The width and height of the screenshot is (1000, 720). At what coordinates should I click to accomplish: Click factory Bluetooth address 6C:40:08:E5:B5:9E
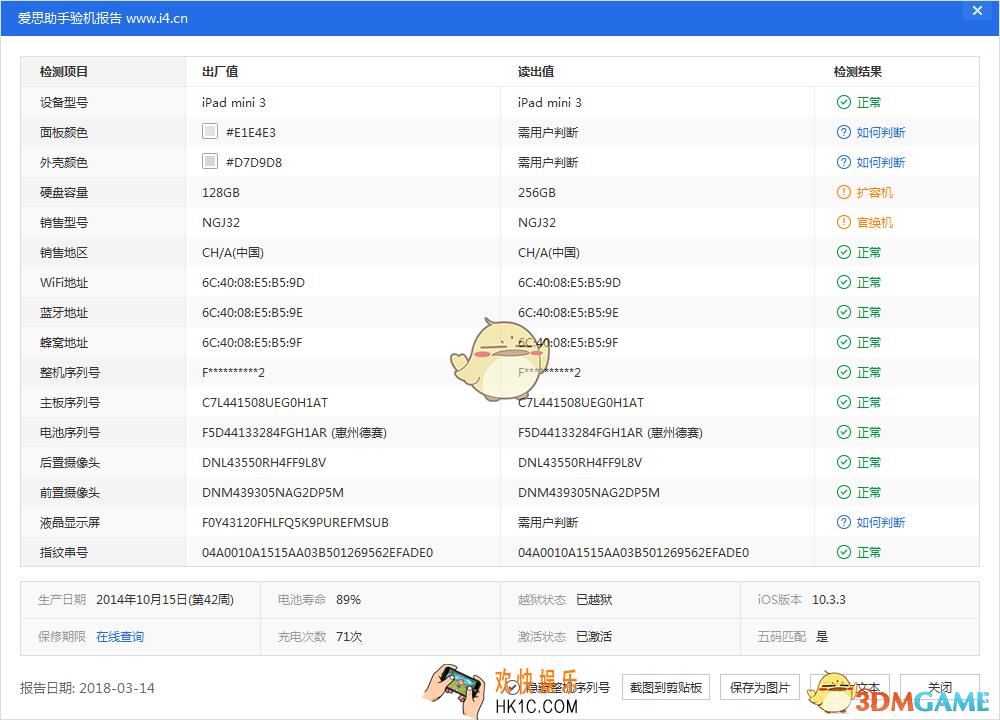pyautogui.click(x=253, y=312)
